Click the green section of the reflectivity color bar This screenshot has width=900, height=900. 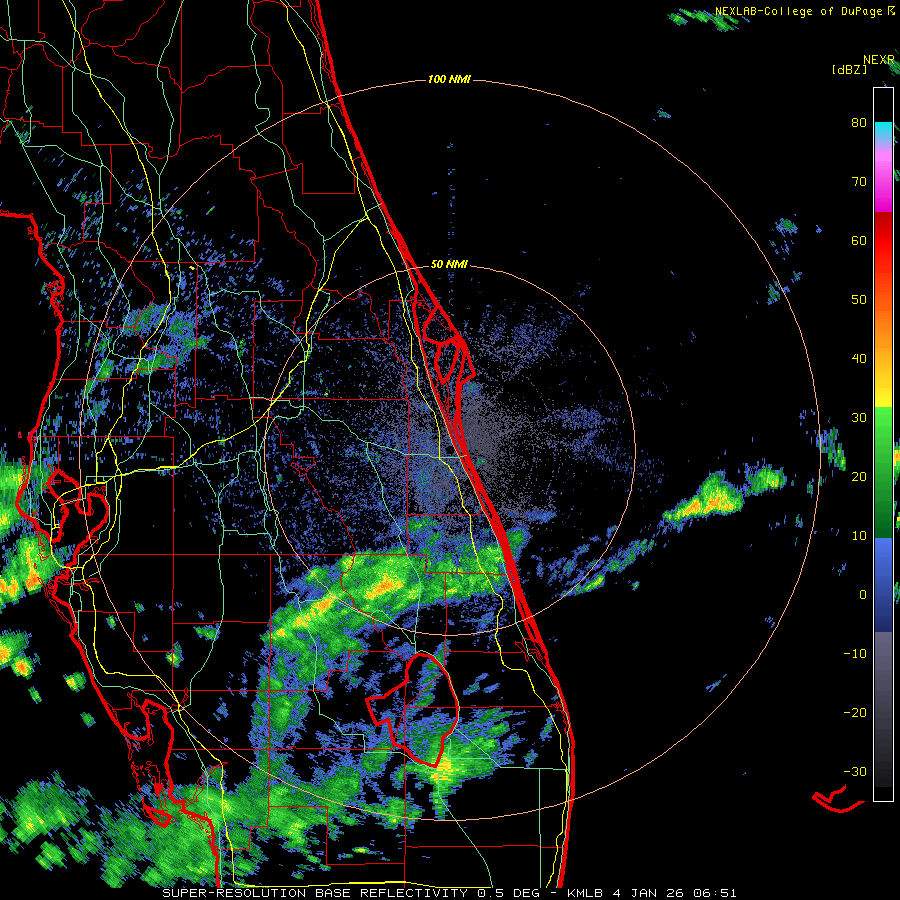coord(883,472)
